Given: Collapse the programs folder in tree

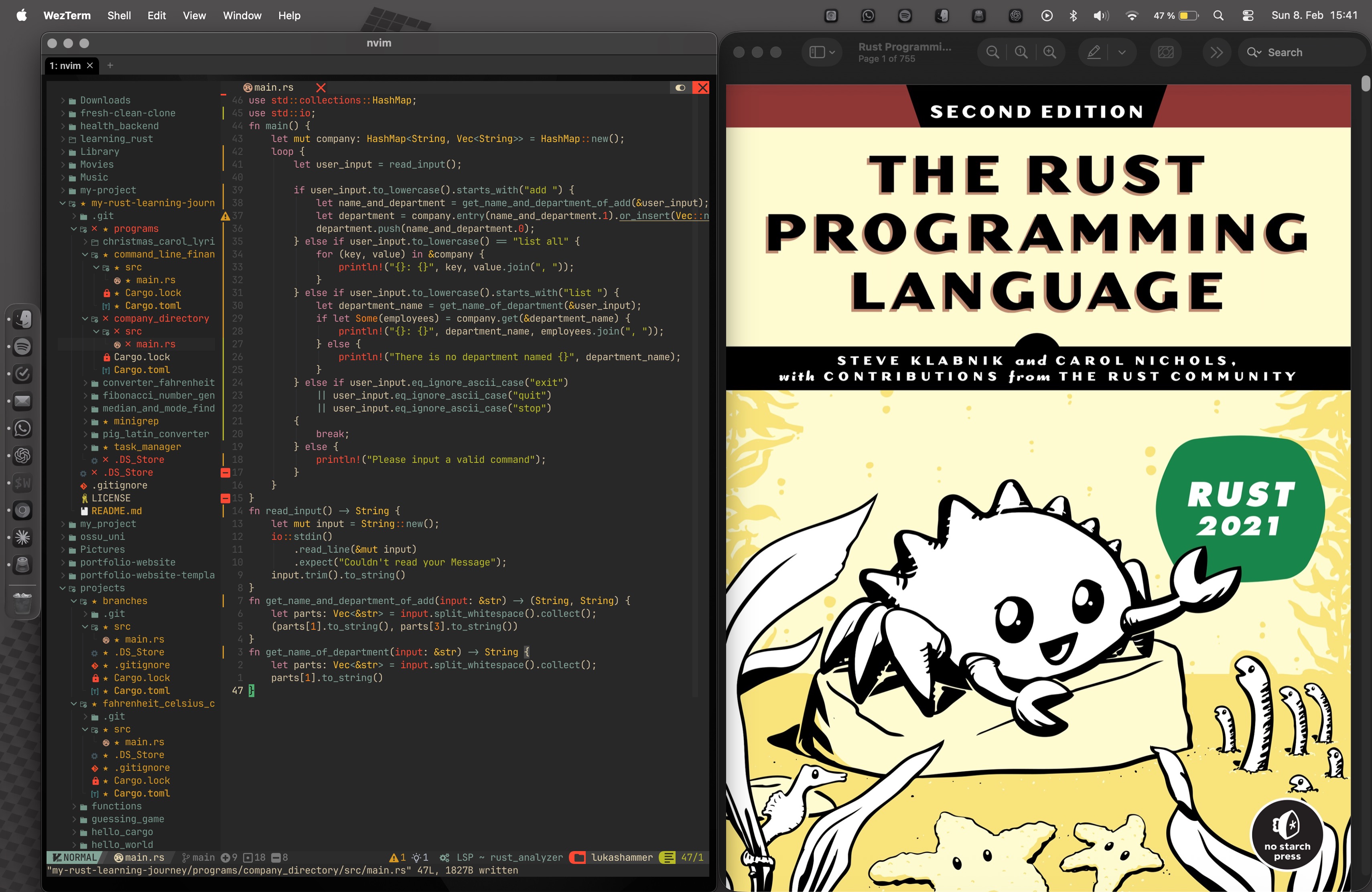Looking at the screenshot, I should pos(74,229).
